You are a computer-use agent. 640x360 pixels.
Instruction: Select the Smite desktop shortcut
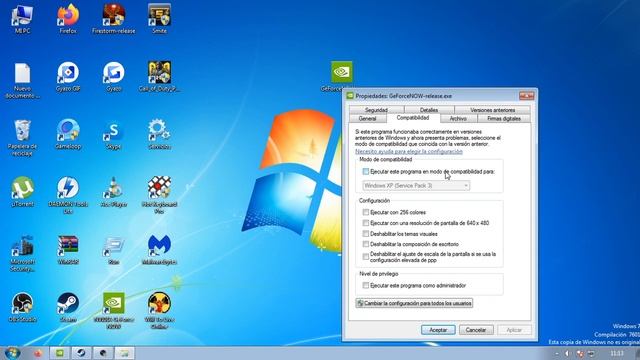pyautogui.click(x=159, y=18)
